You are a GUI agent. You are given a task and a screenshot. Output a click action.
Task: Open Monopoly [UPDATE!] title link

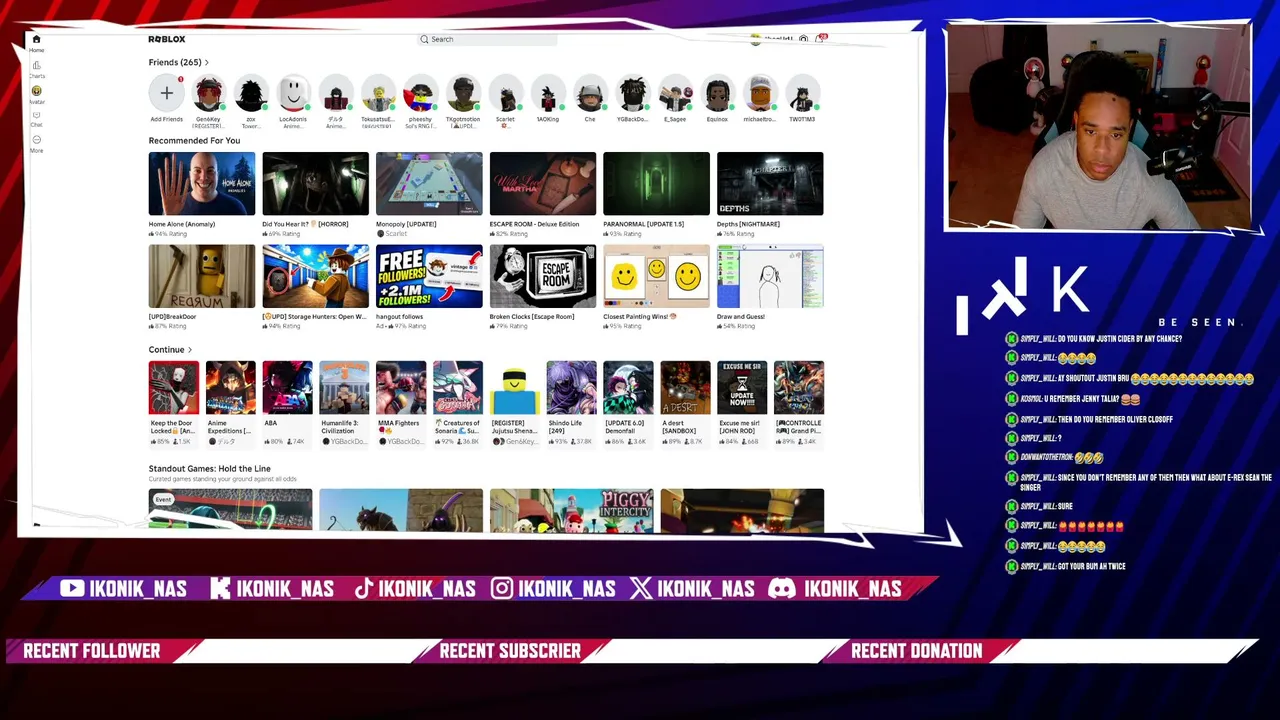pos(406,224)
